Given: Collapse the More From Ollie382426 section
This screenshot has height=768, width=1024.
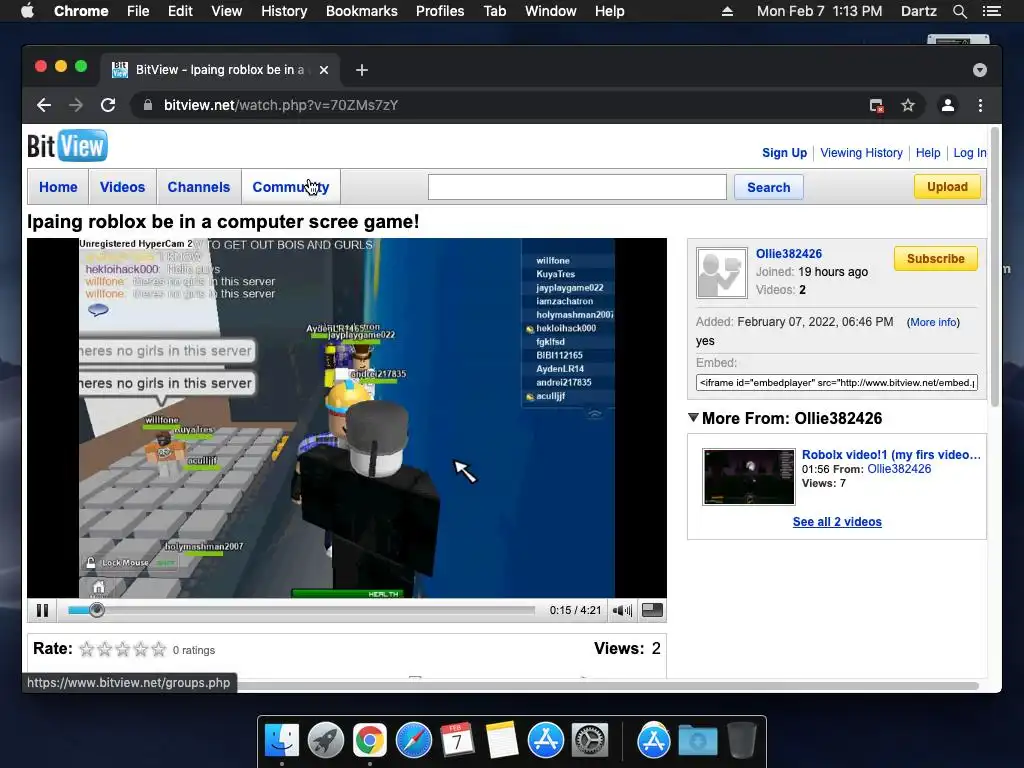Looking at the screenshot, I should tap(694, 418).
